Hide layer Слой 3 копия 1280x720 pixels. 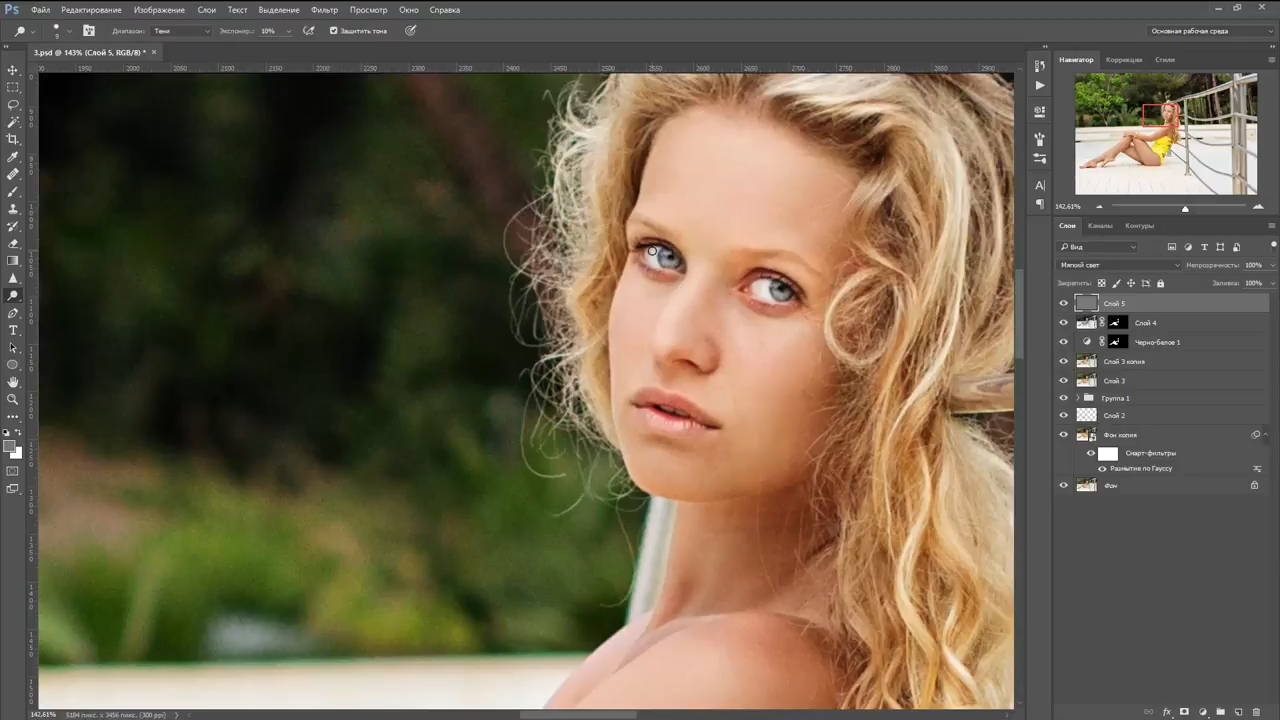1063,361
